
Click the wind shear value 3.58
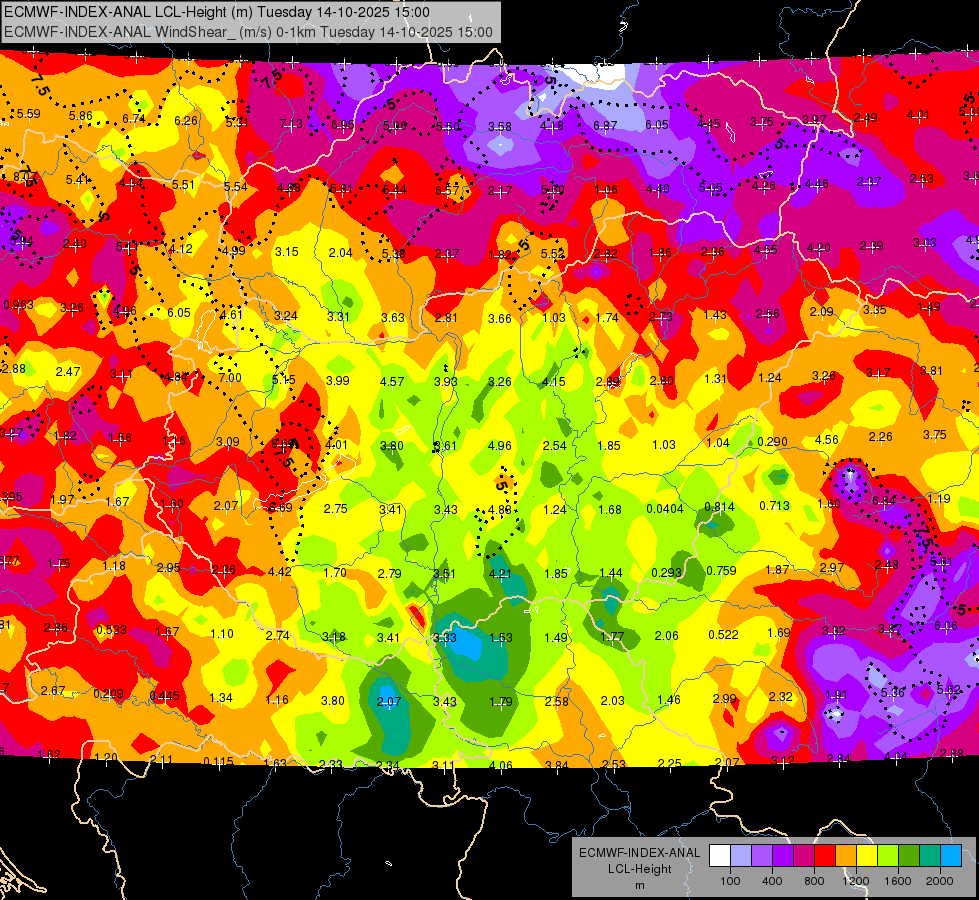pyautogui.click(x=499, y=127)
